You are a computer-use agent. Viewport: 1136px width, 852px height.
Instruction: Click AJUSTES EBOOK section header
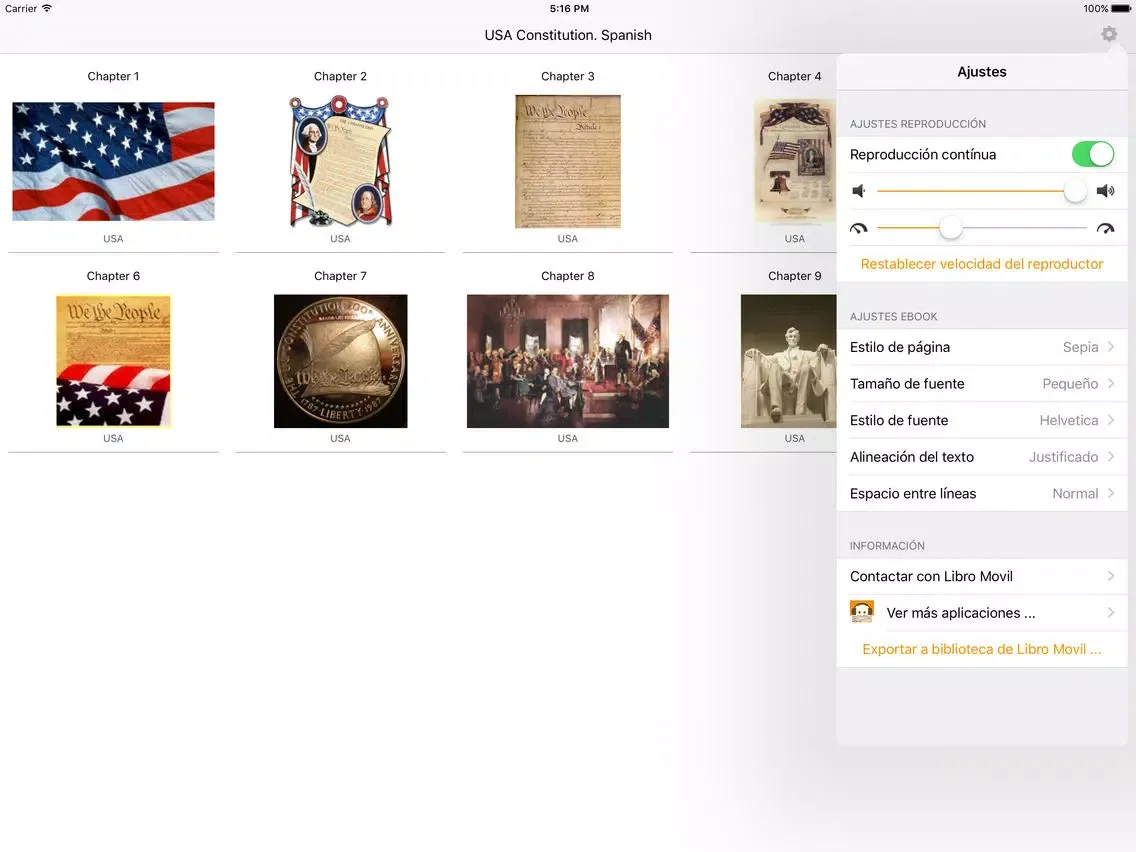pyautogui.click(x=893, y=317)
